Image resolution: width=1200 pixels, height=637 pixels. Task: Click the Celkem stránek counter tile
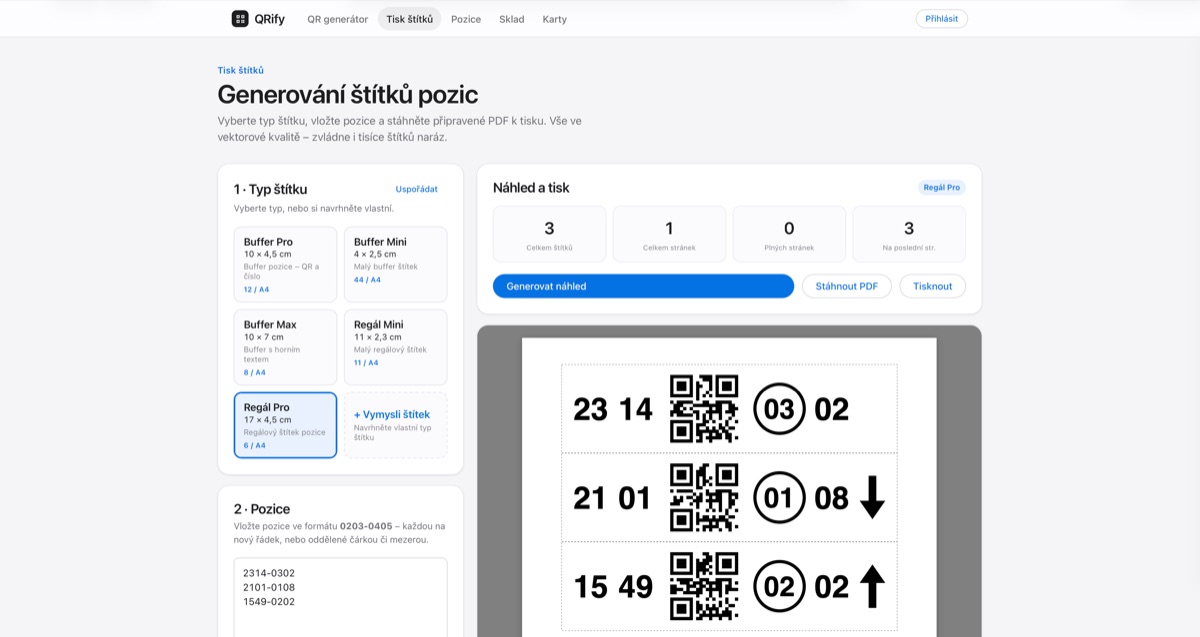click(x=670, y=234)
